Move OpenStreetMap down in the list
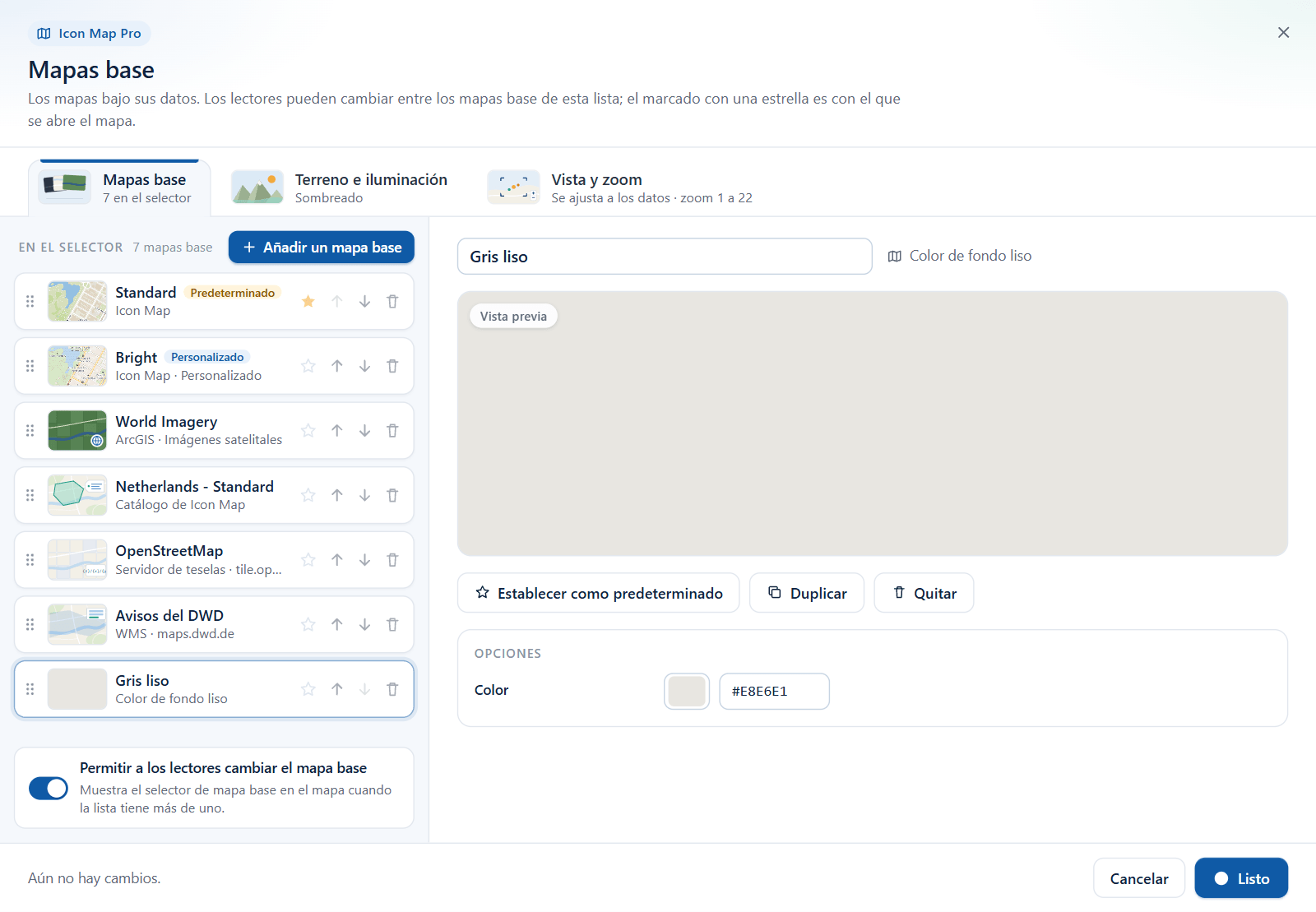Image resolution: width=1316 pixels, height=912 pixels. click(364, 560)
